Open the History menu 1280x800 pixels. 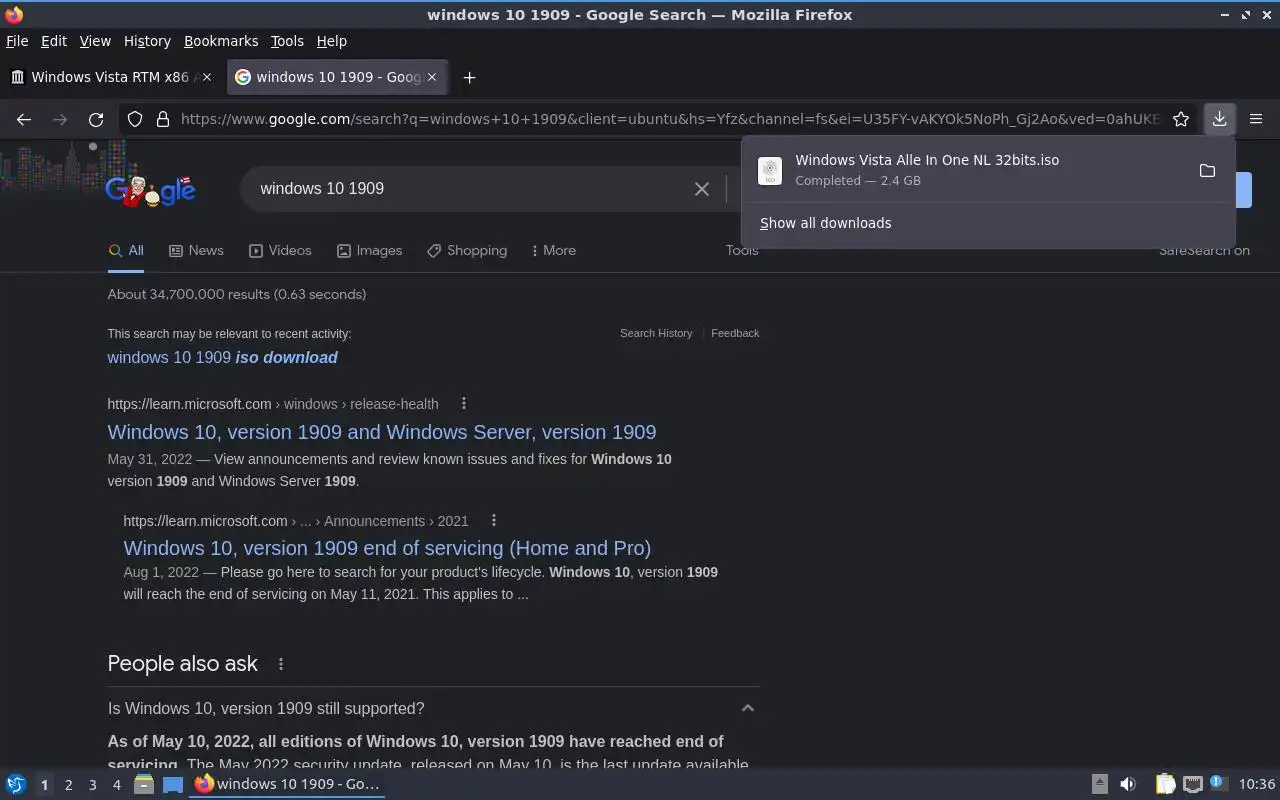147,41
